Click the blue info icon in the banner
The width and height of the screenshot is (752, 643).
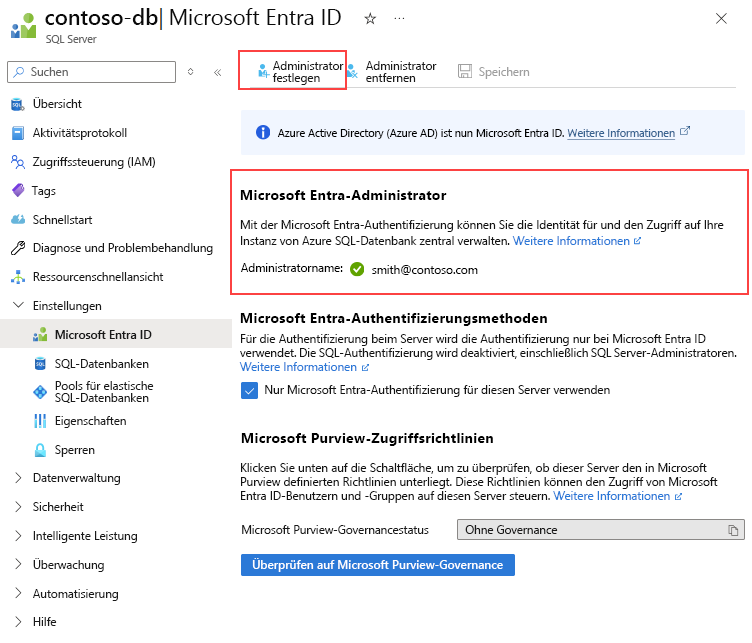263,132
